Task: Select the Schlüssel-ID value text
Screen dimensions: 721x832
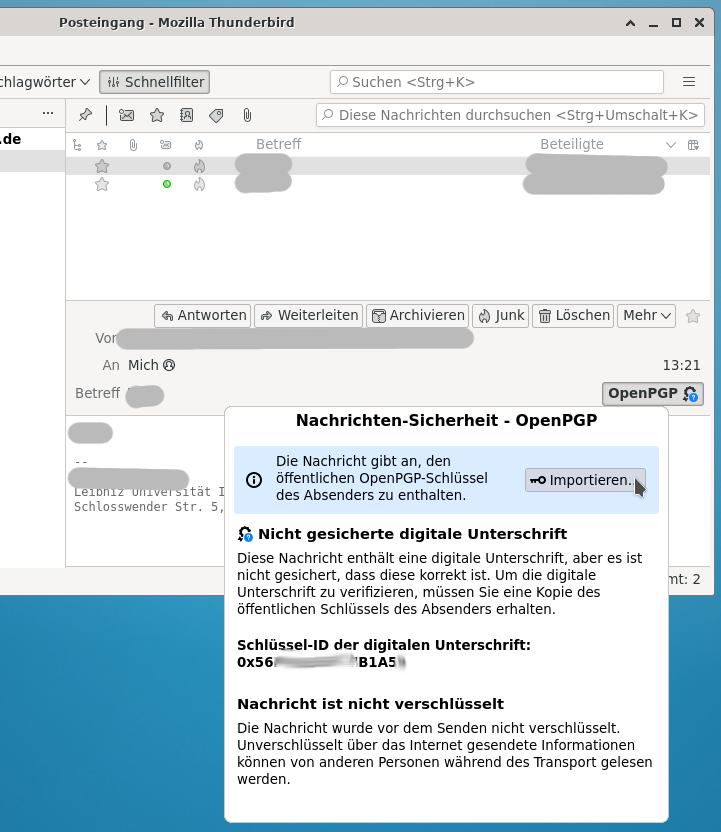Action: pyautogui.click(x=322, y=662)
